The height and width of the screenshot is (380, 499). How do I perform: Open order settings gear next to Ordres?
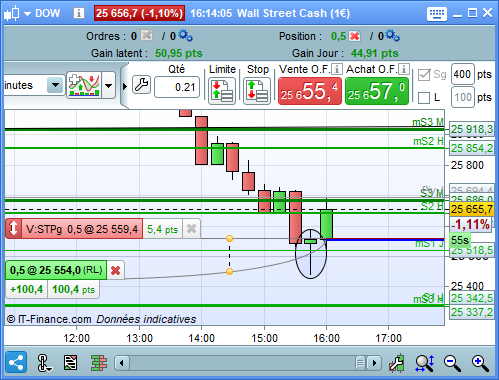point(185,36)
